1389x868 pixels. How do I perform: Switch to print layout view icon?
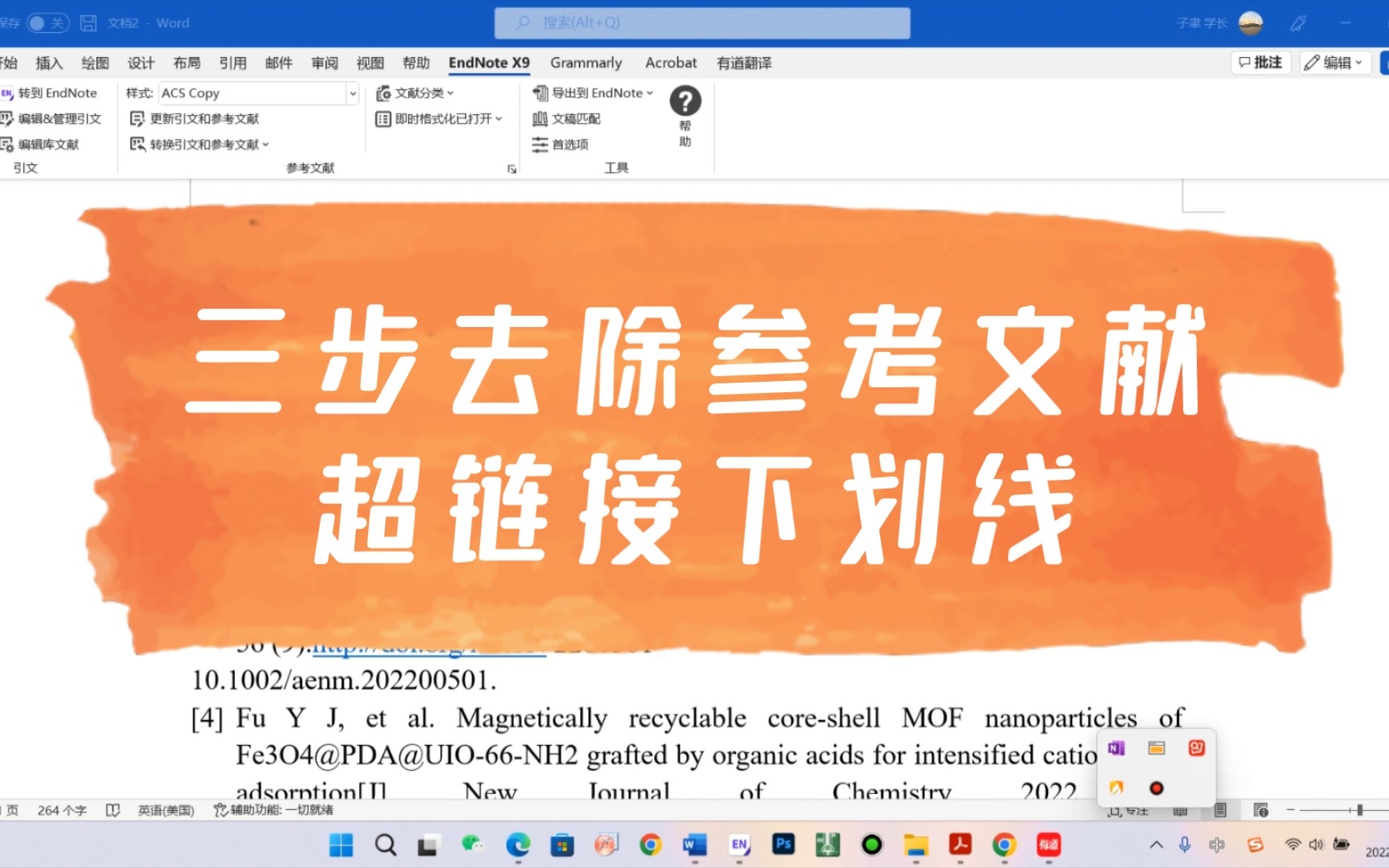point(1220,810)
